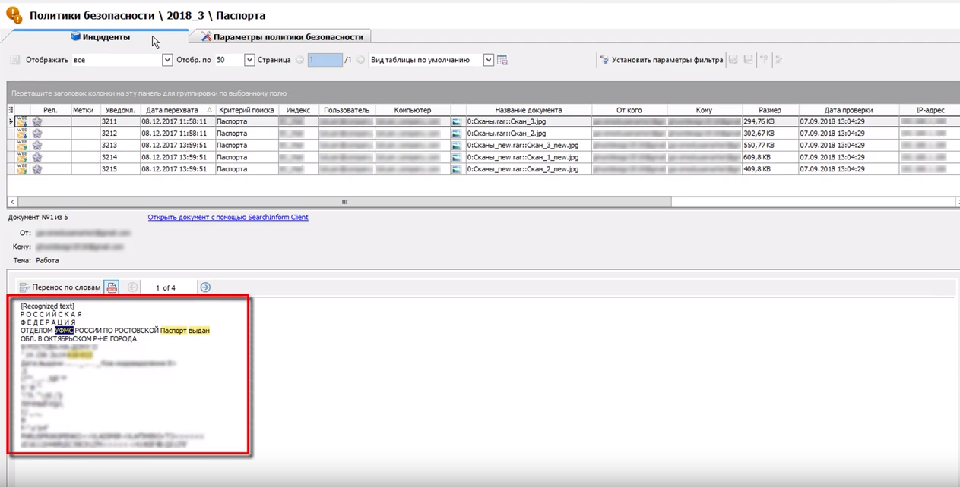Click the leftmost icon beside Отображать

15,60
